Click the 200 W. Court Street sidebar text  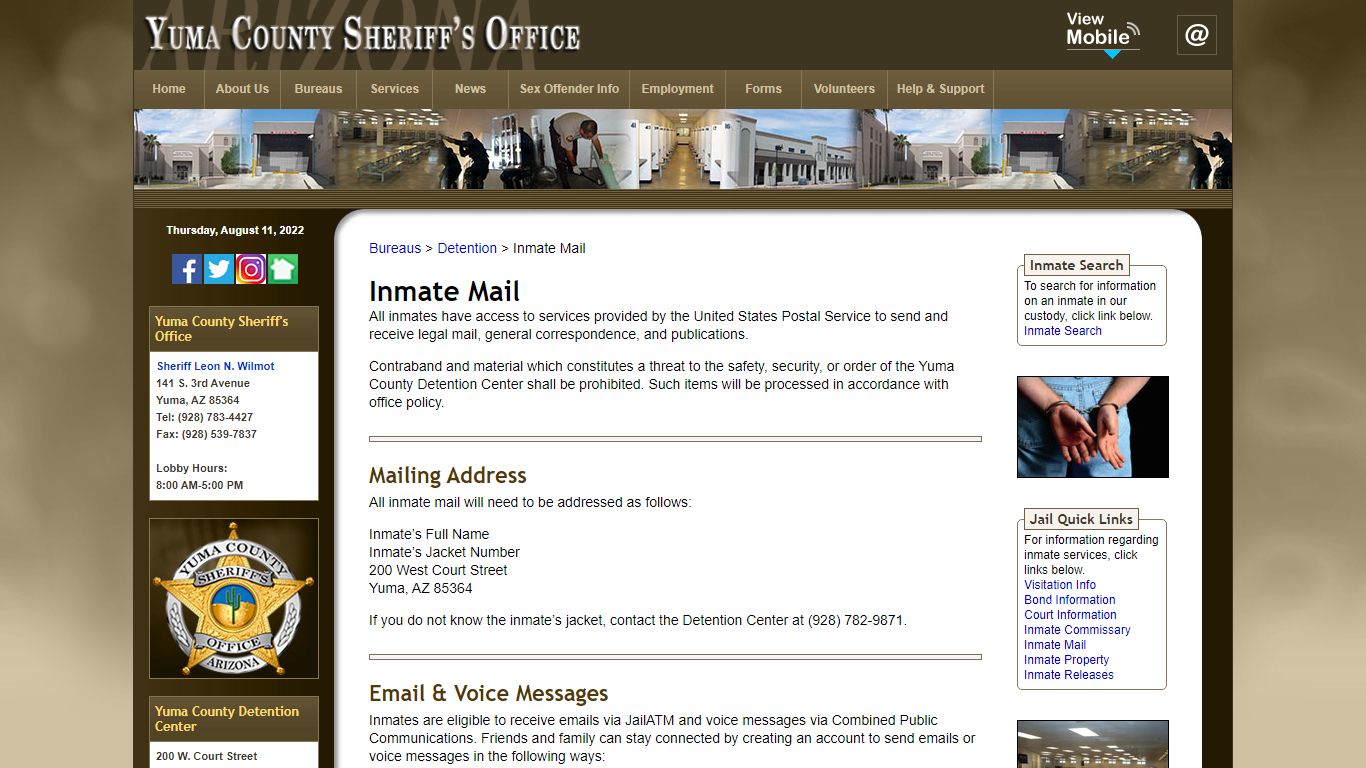[207, 756]
